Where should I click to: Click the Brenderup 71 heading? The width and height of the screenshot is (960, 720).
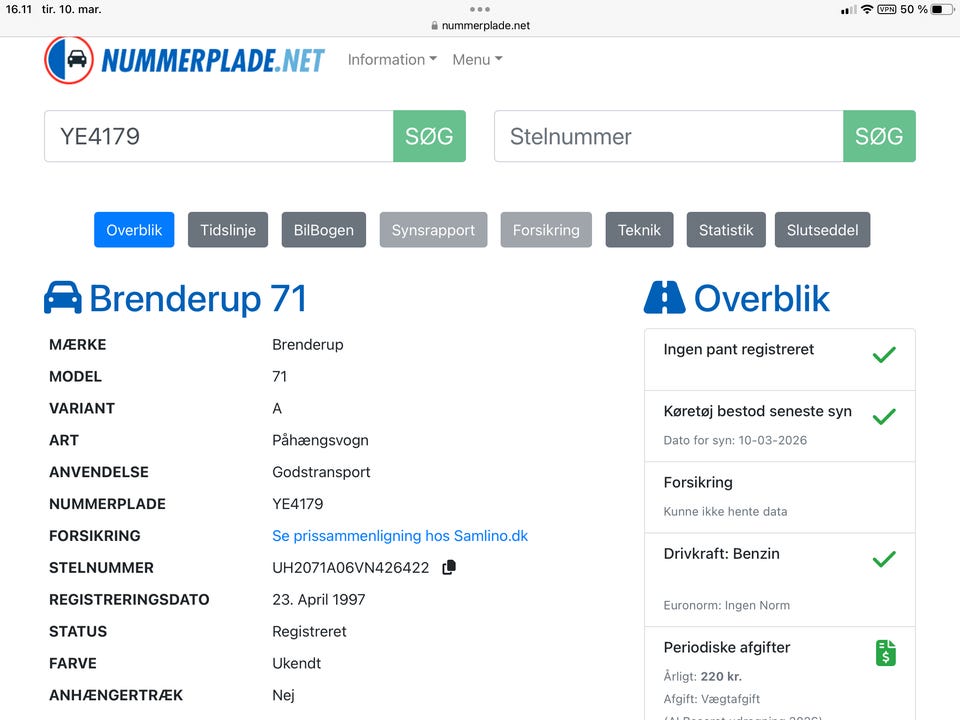coord(198,298)
